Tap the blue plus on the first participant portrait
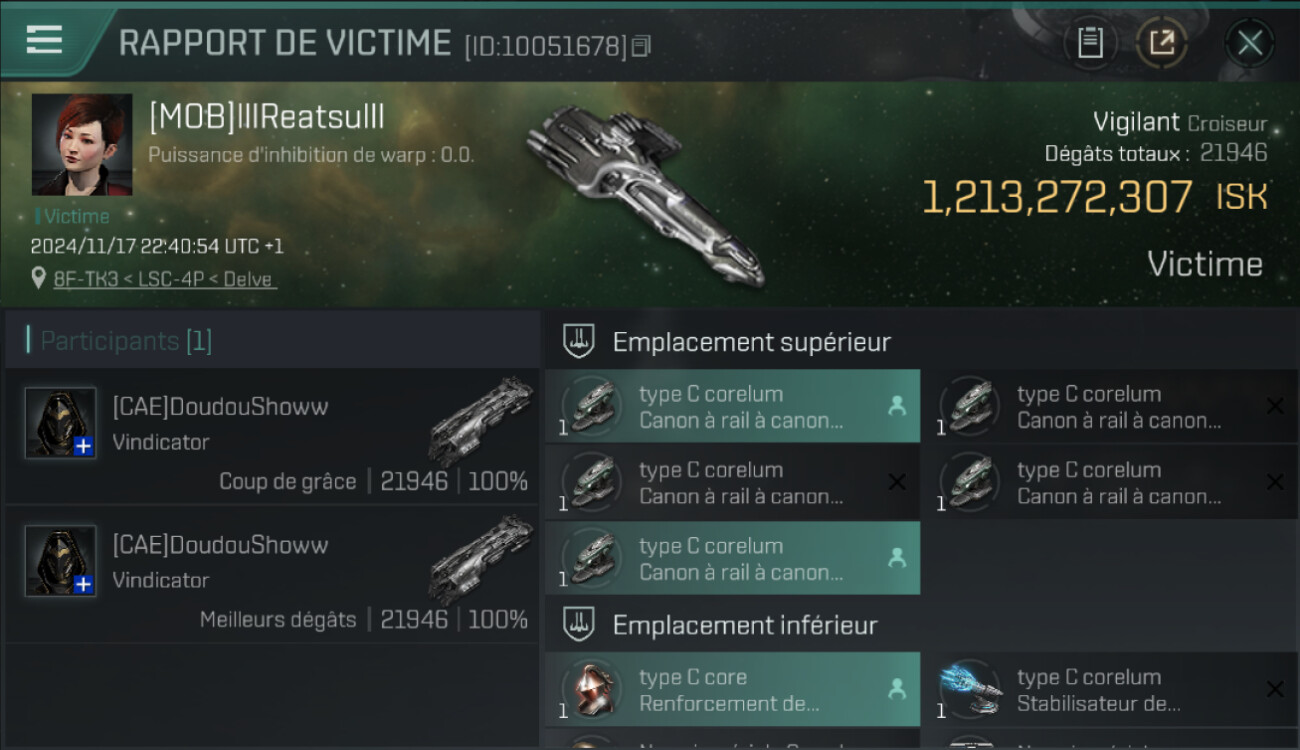The image size is (1300, 750). click(x=84, y=447)
